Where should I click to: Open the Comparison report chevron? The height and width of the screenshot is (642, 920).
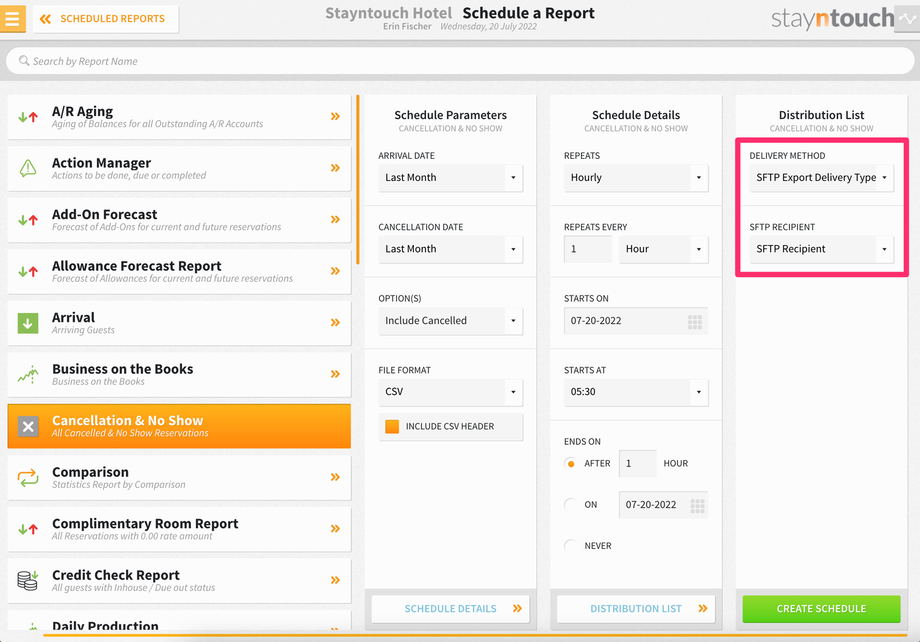pyautogui.click(x=335, y=477)
